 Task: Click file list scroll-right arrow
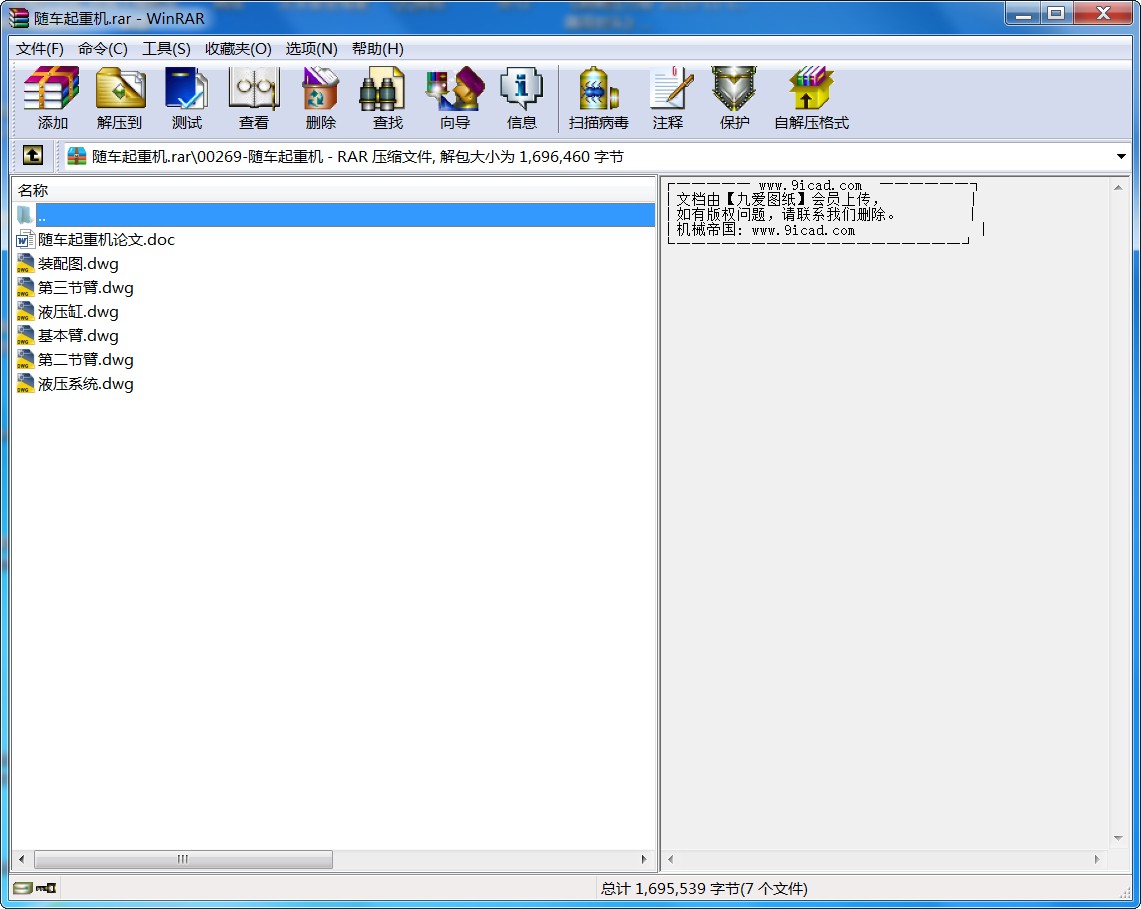pyautogui.click(x=643, y=859)
